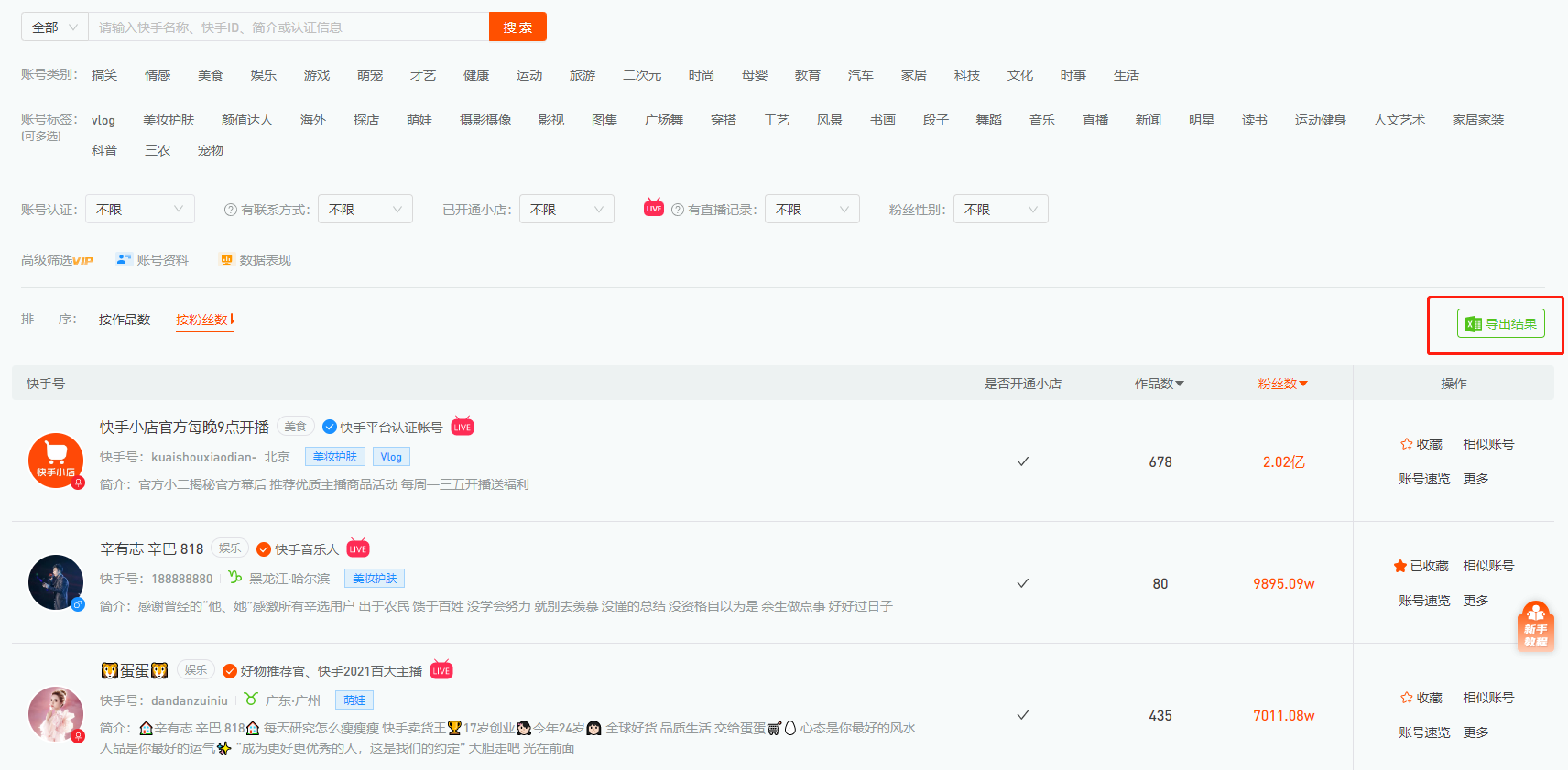Click the LIVE icon beside 有直播记录 filter
The image size is (1568, 770).
[x=654, y=207]
